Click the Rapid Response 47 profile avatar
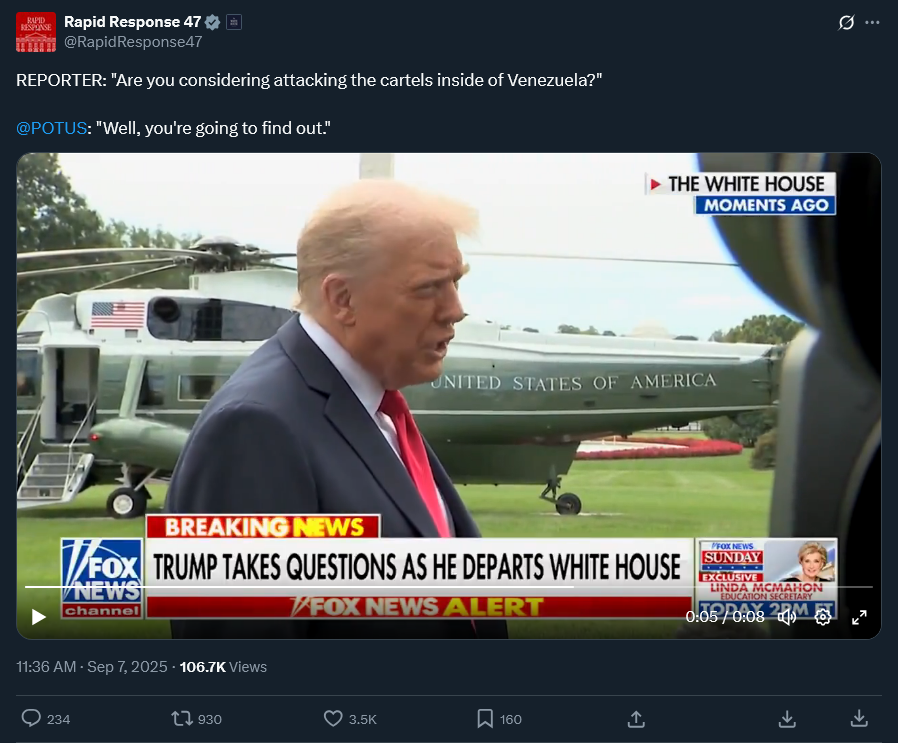 tap(35, 32)
